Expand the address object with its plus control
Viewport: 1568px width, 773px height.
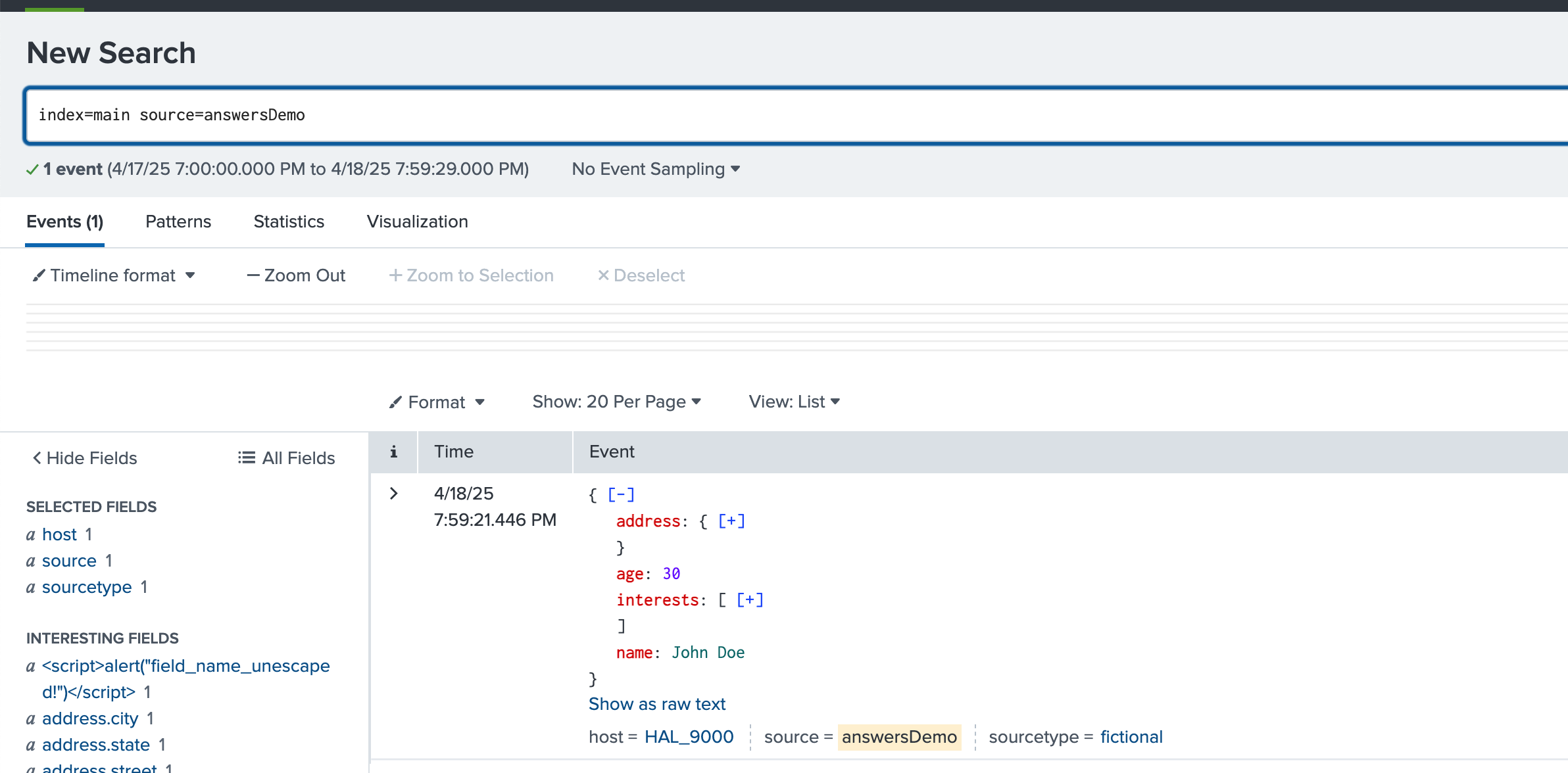[731, 521]
